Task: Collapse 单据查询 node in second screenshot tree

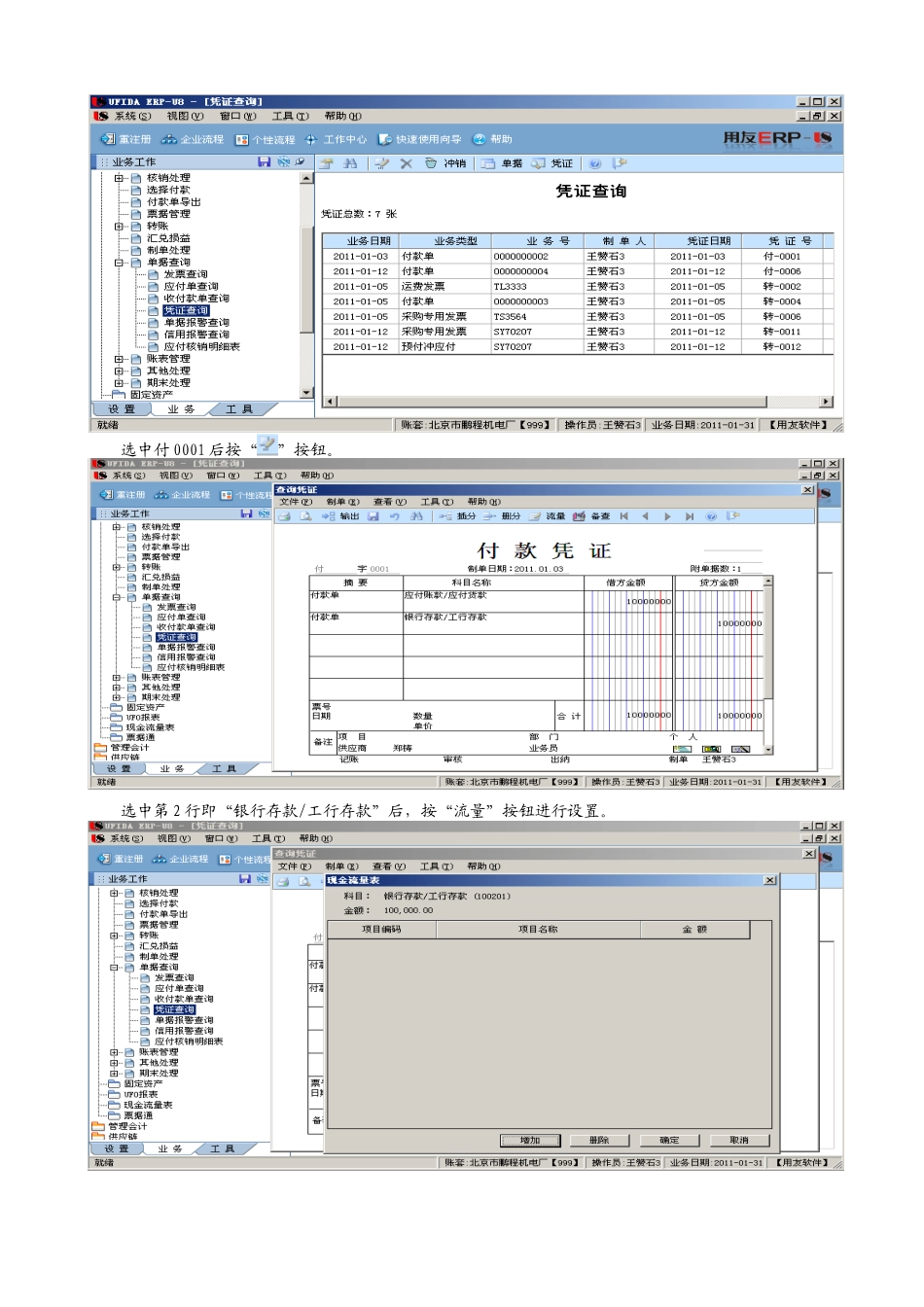Action: click(116, 597)
